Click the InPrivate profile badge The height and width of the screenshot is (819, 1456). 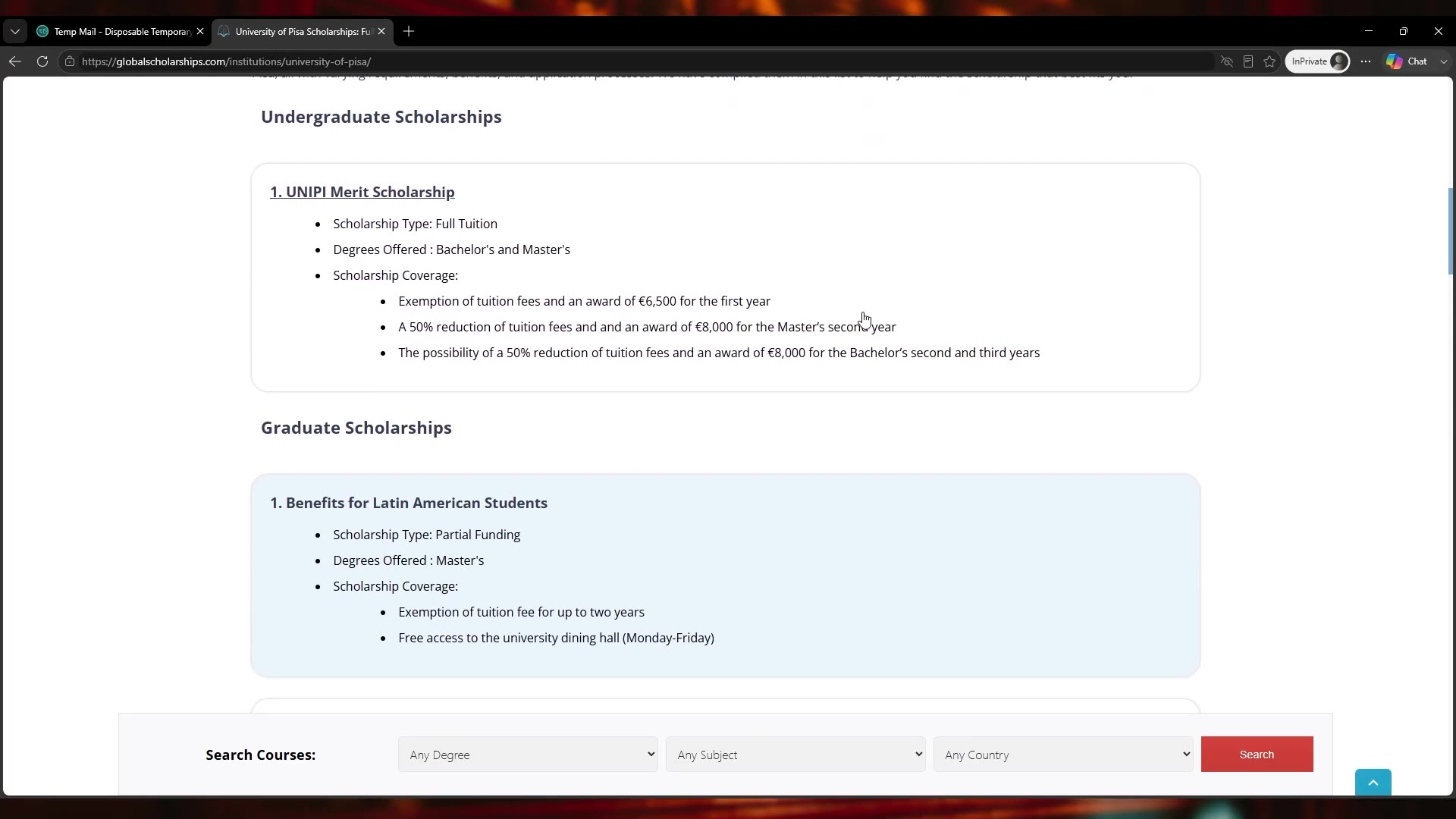pyautogui.click(x=1317, y=61)
